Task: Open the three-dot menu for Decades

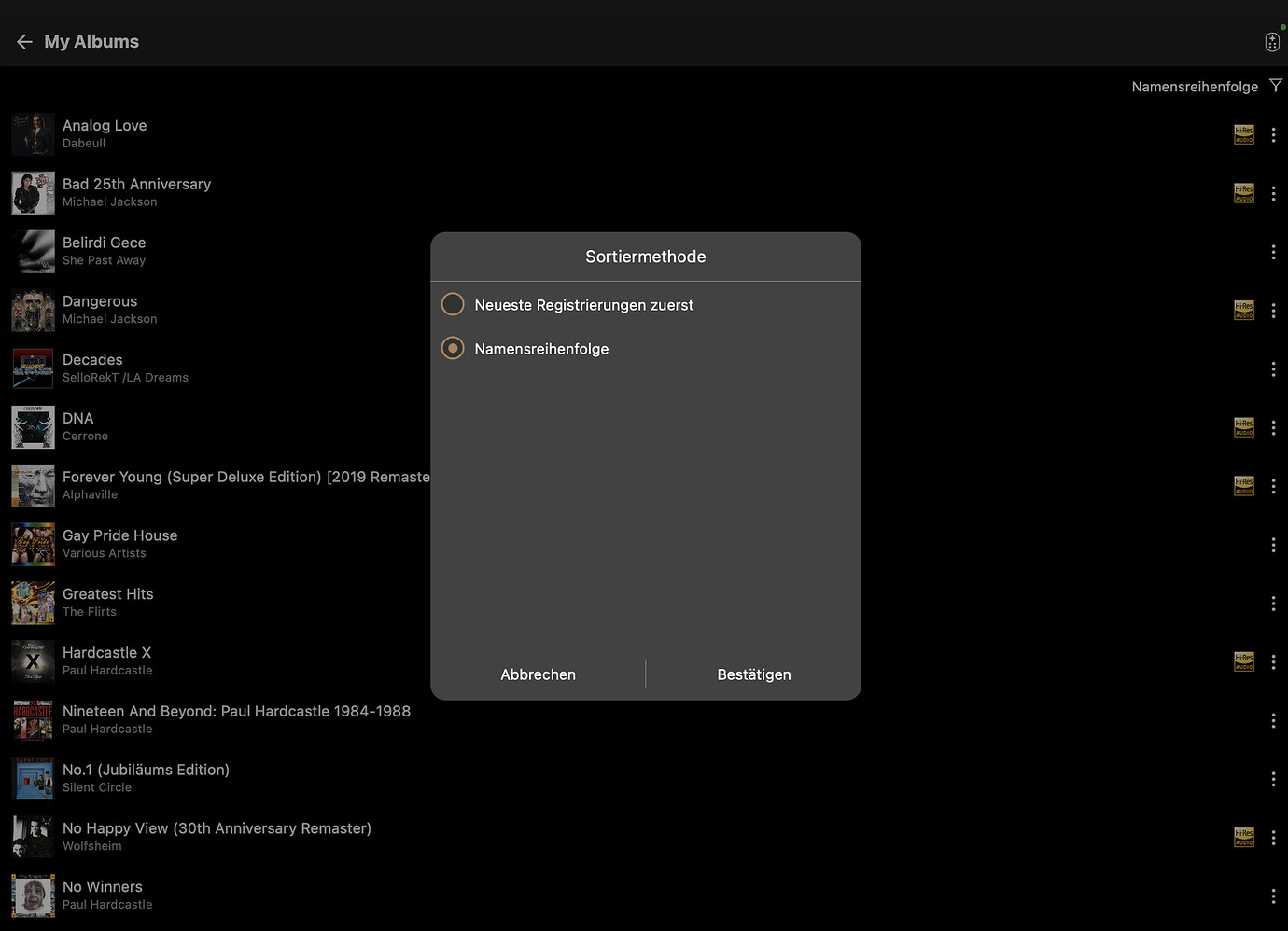Action: [1273, 369]
